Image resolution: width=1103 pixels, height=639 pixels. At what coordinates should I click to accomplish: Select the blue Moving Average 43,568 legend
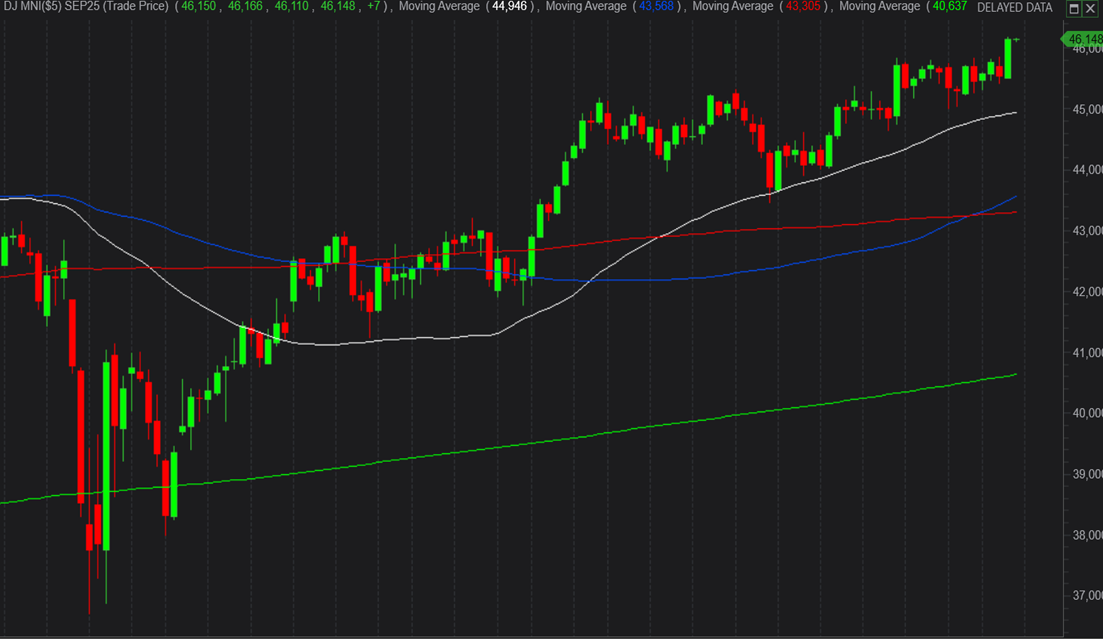coord(614,7)
